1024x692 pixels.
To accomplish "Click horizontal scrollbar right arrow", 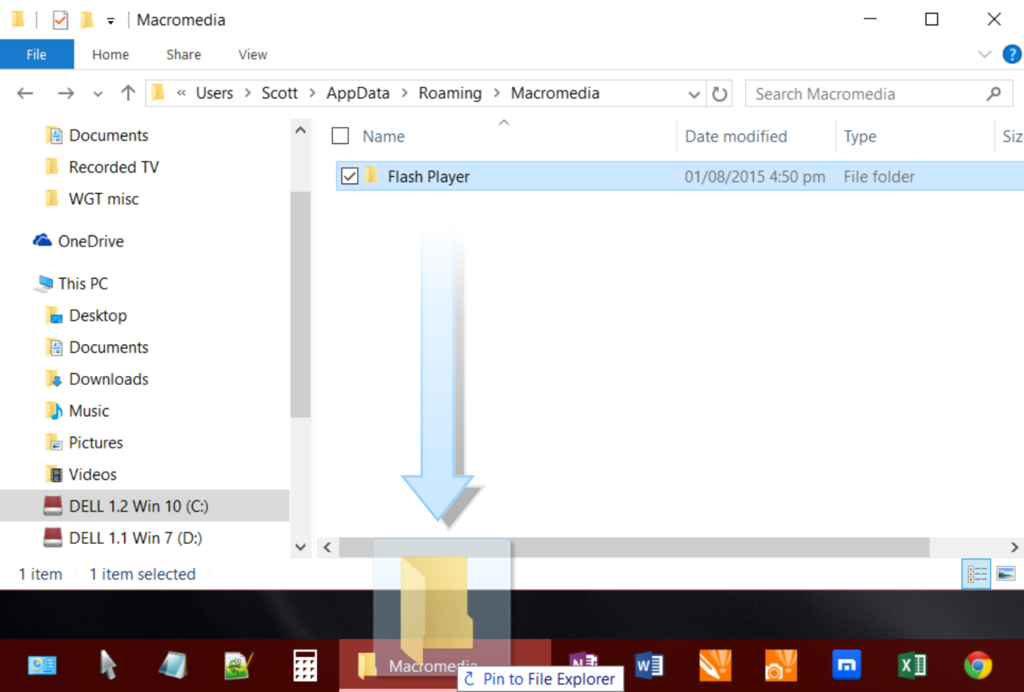I will [1014, 547].
